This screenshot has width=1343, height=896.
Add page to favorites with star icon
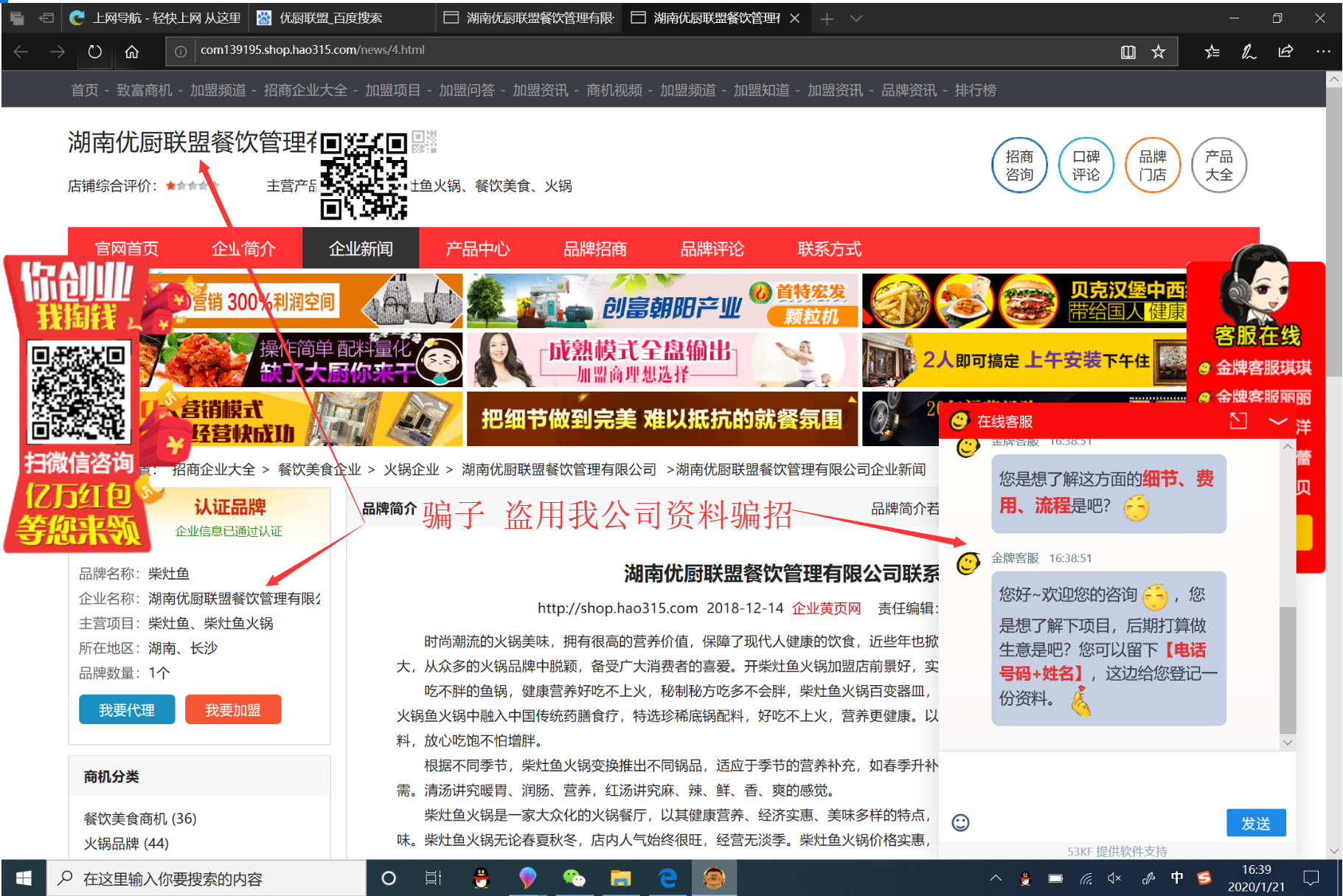coord(1159,52)
